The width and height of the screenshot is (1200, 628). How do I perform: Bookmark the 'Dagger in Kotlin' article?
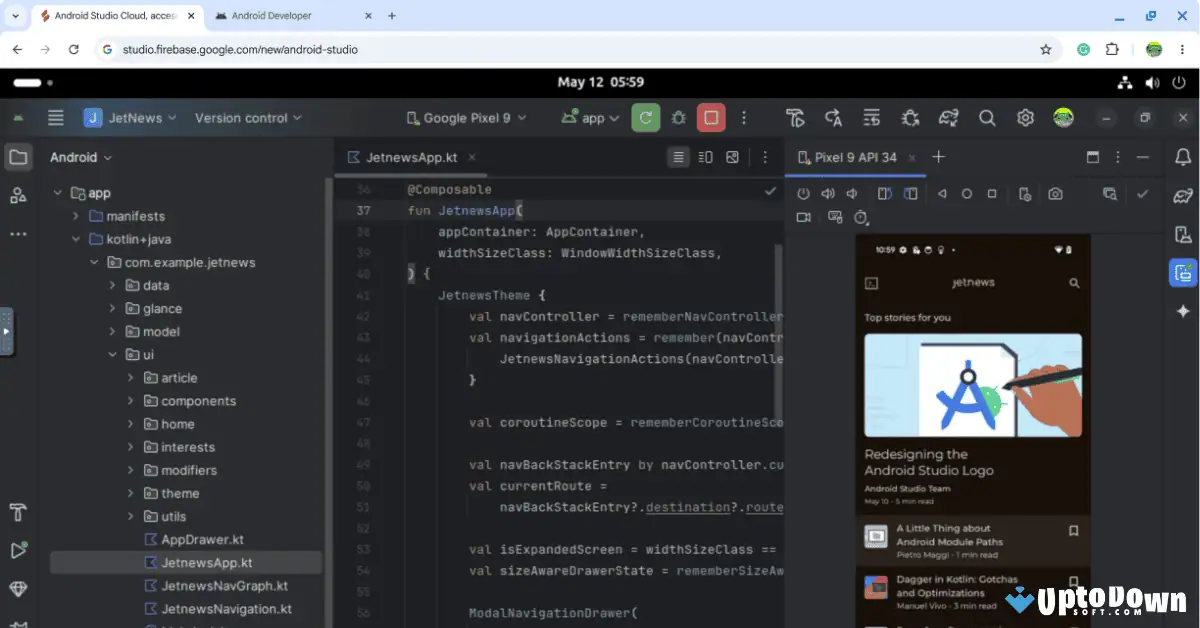(1073, 581)
